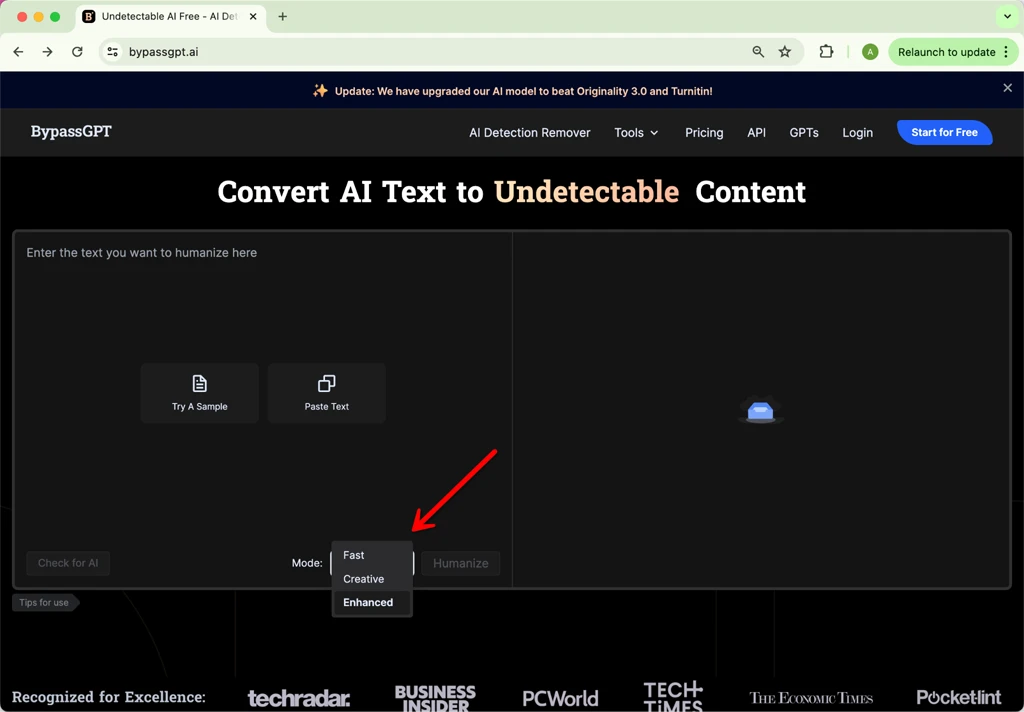Click the BypassGPT logo
Screen dimensions: 1024x712
coord(71,131)
